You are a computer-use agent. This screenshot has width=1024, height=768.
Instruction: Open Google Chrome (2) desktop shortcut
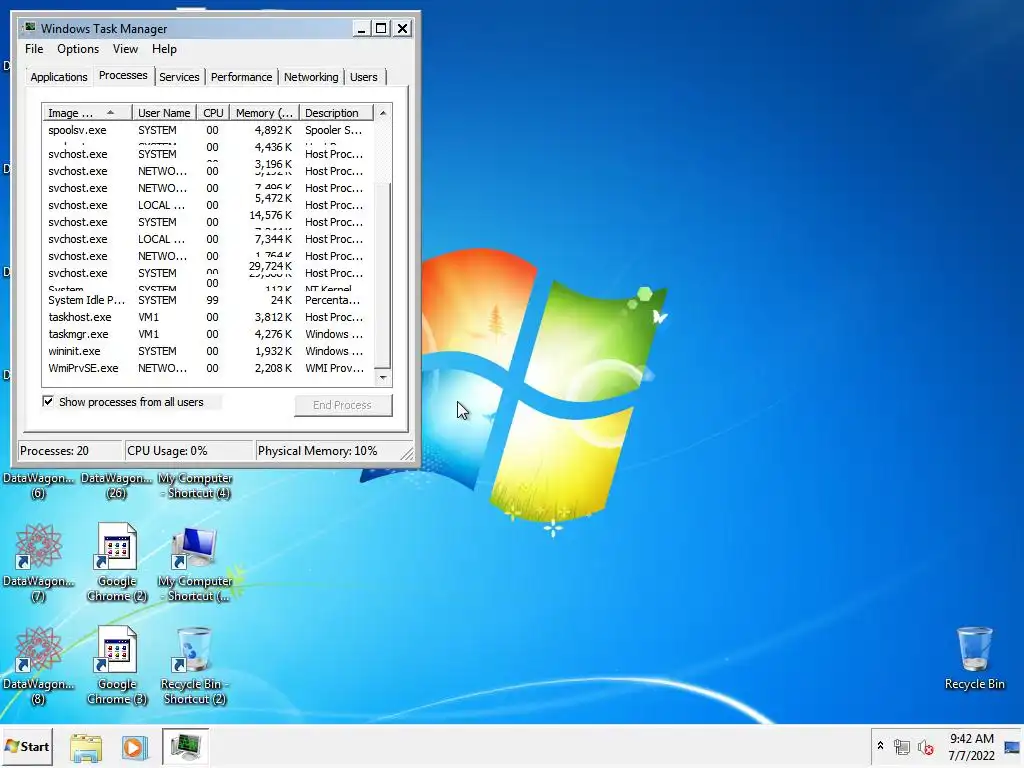click(116, 546)
